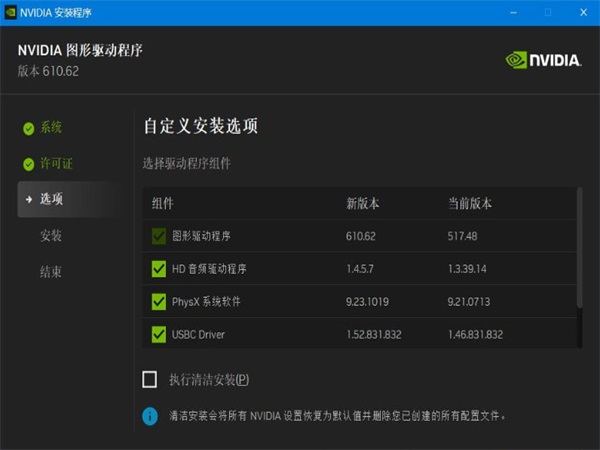This screenshot has height=450, width=600.
Task: Click the 自定义安装选项 heading
Action: pyautogui.click(x=201, y=126)
